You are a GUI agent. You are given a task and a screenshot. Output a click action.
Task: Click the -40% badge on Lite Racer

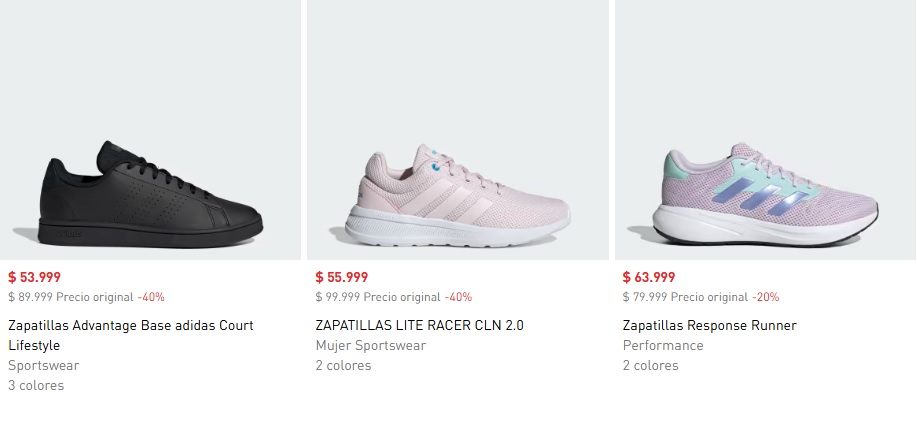(458, 297)
